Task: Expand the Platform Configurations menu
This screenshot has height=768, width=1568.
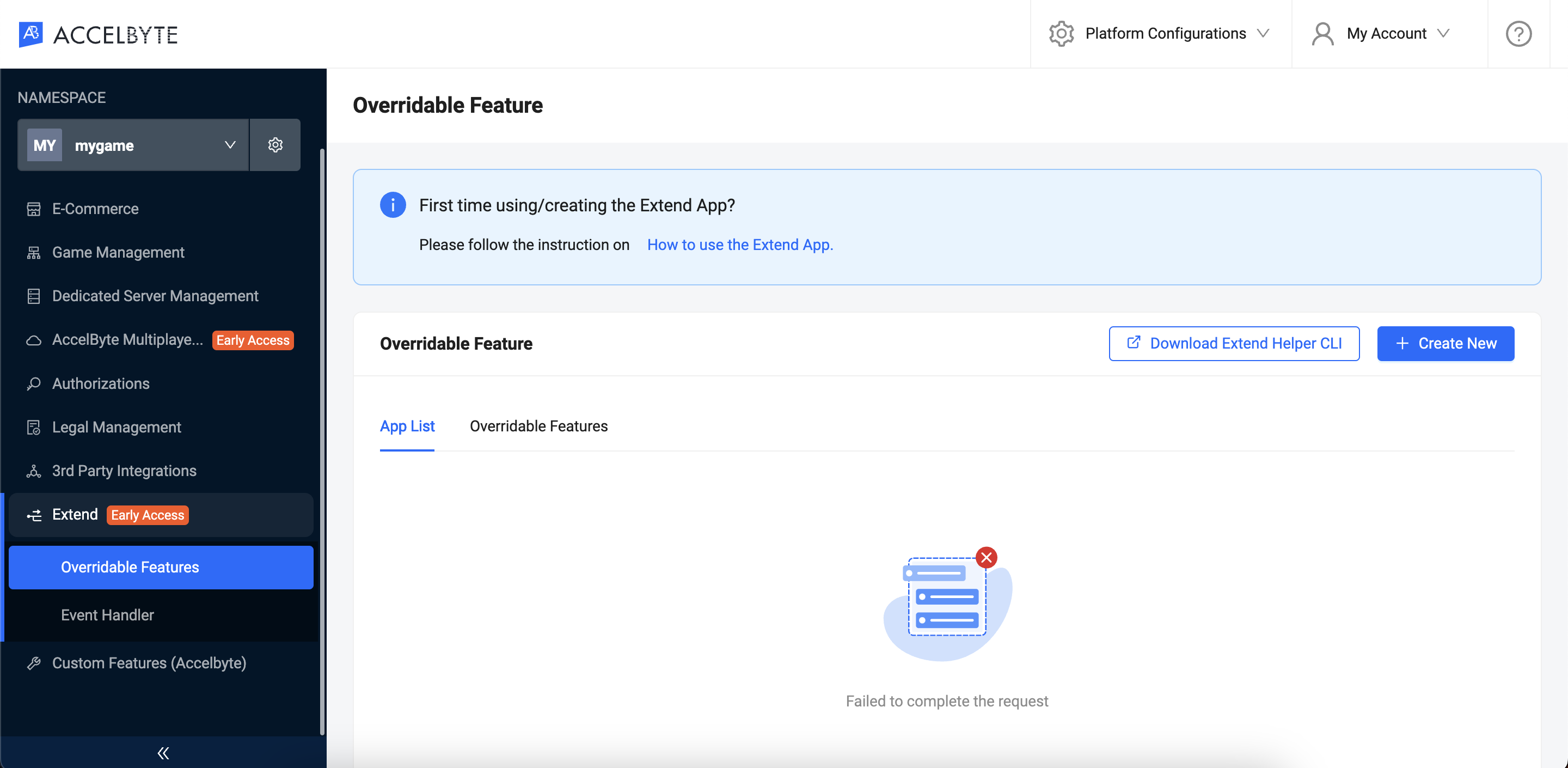Action: point(1160,34)
